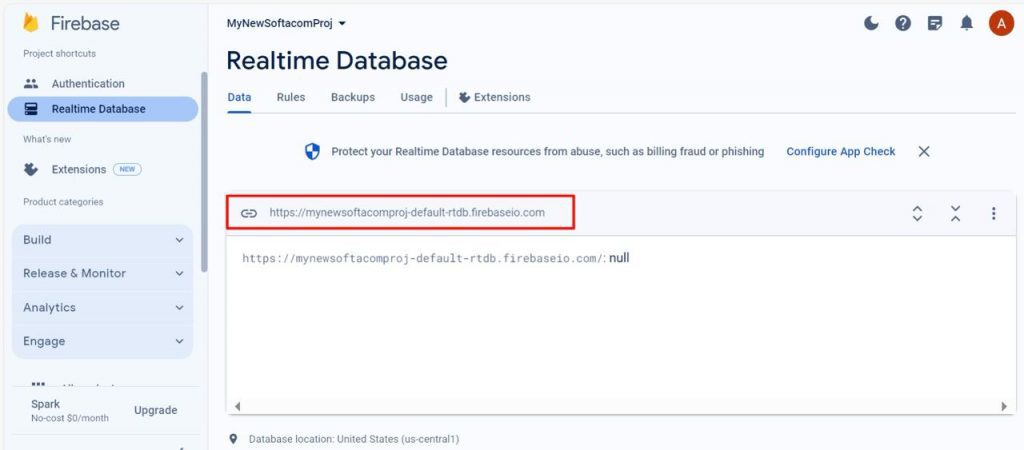Click the root URL in data viewer
The image size is (1024, 450).
[x=424, y=259]
